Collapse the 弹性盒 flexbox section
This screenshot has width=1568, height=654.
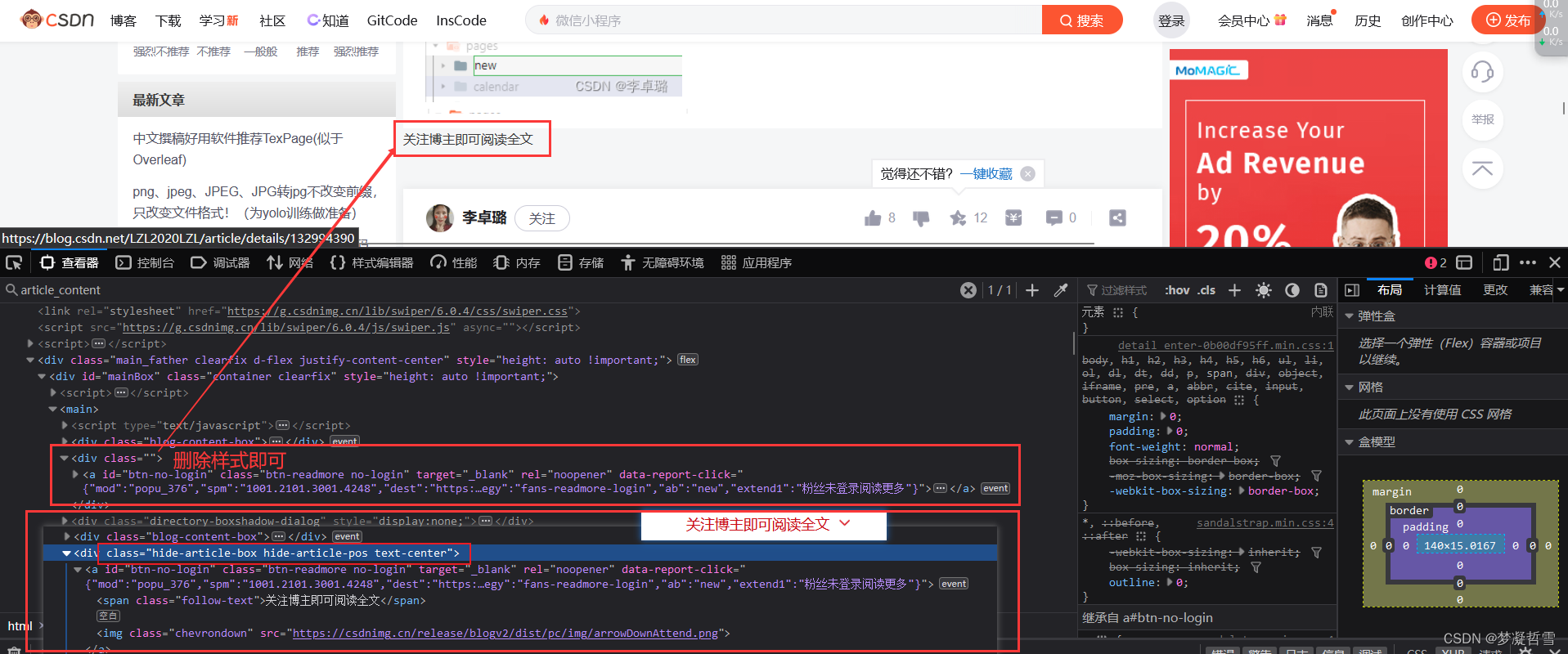tap(1350, 316)
